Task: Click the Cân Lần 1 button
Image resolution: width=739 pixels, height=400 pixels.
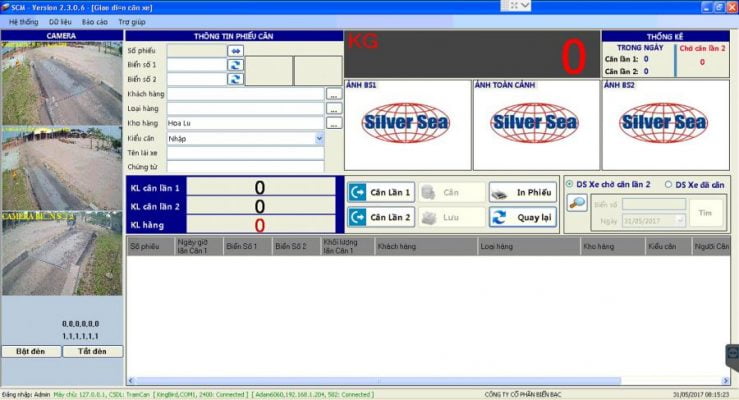Action: point(381,192)
